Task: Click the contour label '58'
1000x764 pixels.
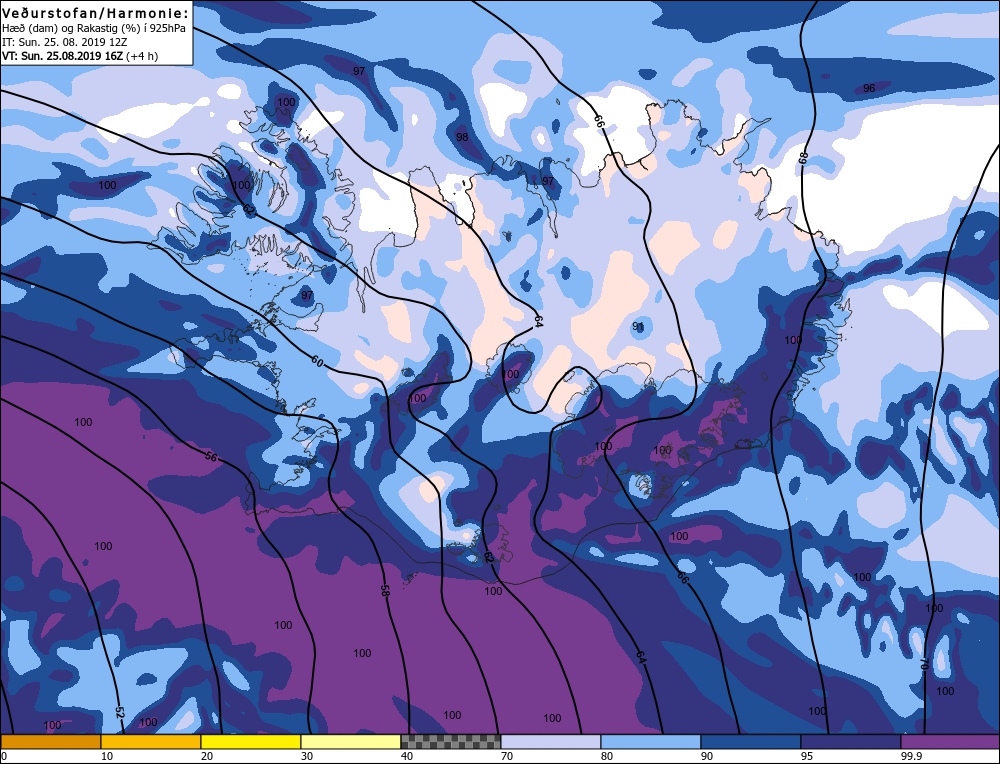Action: 385,590
